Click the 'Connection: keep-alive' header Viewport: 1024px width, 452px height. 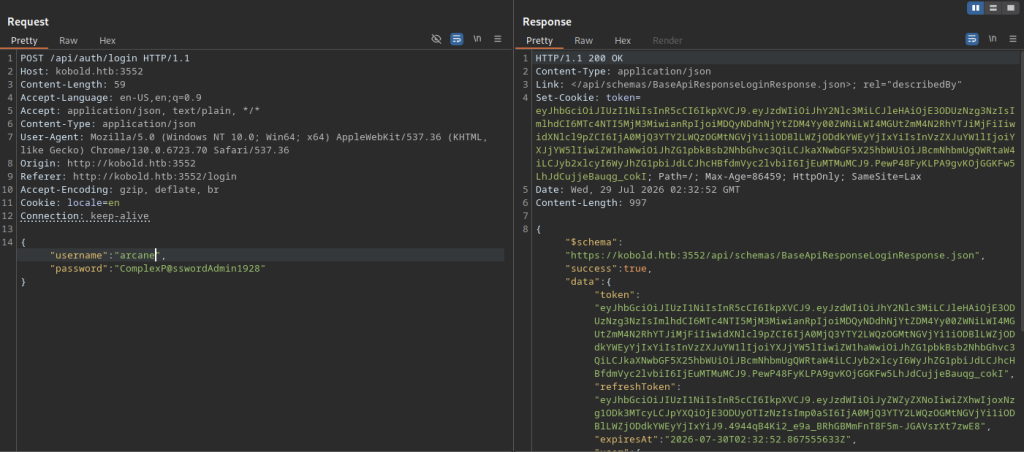click(84, 216)
